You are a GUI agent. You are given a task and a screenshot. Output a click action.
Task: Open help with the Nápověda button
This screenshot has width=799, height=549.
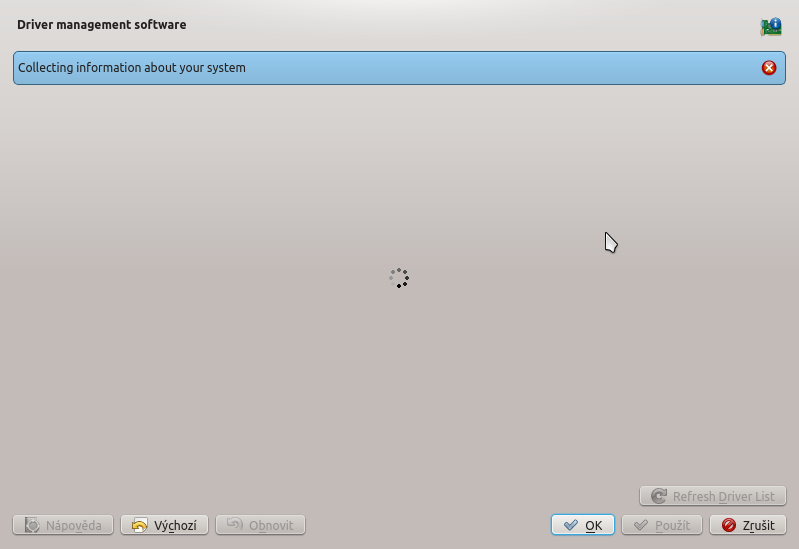point(63,525)
